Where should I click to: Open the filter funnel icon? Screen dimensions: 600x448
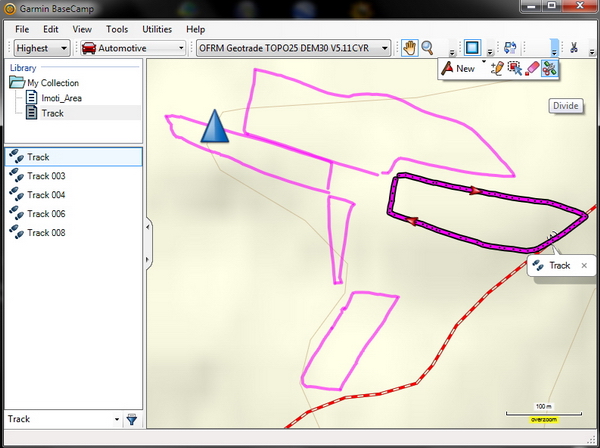click(131, 420)
